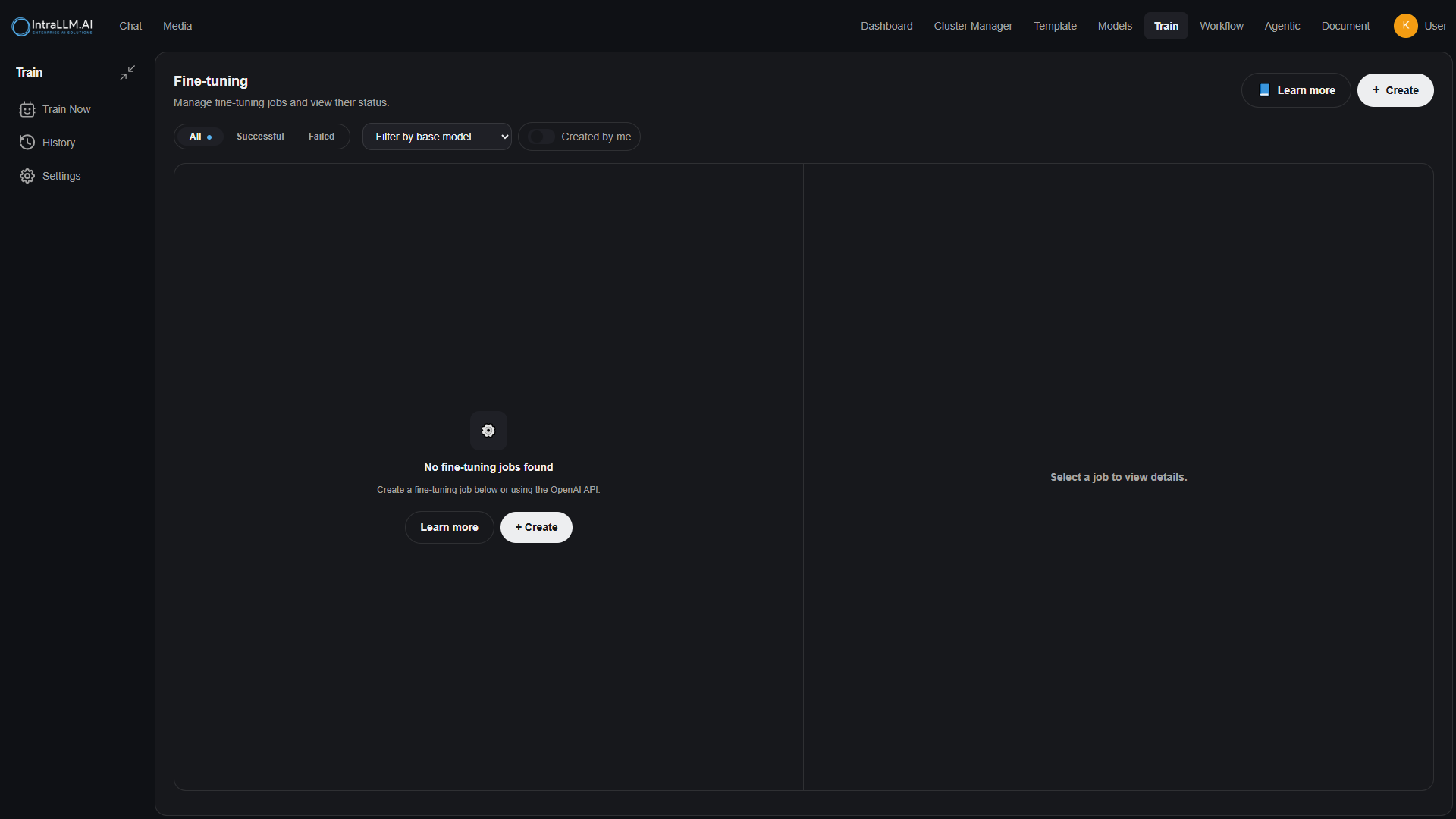
Task: Click the Train sidebar title
Action: tap(30, 73)
